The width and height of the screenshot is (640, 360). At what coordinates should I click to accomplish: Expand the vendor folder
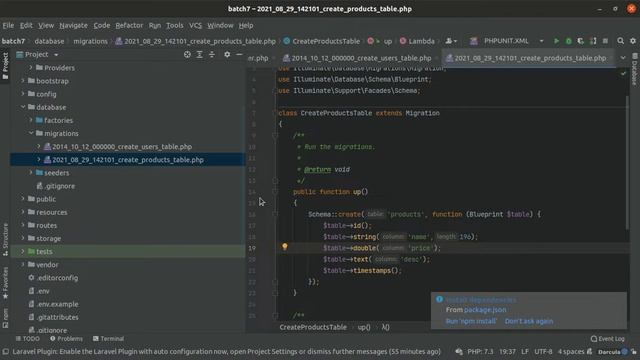[23, 264]
